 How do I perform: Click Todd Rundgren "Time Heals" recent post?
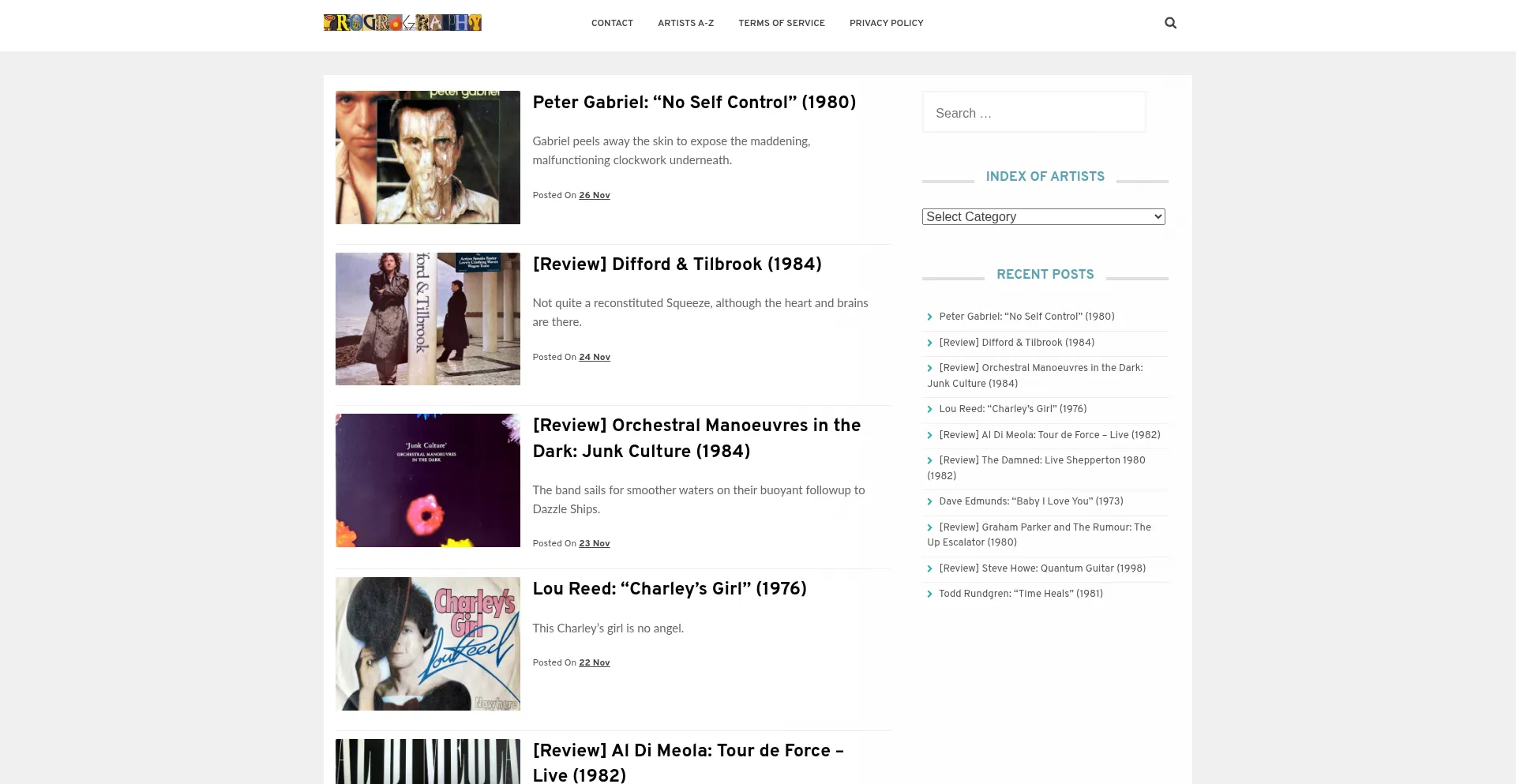coord(1020,594)
